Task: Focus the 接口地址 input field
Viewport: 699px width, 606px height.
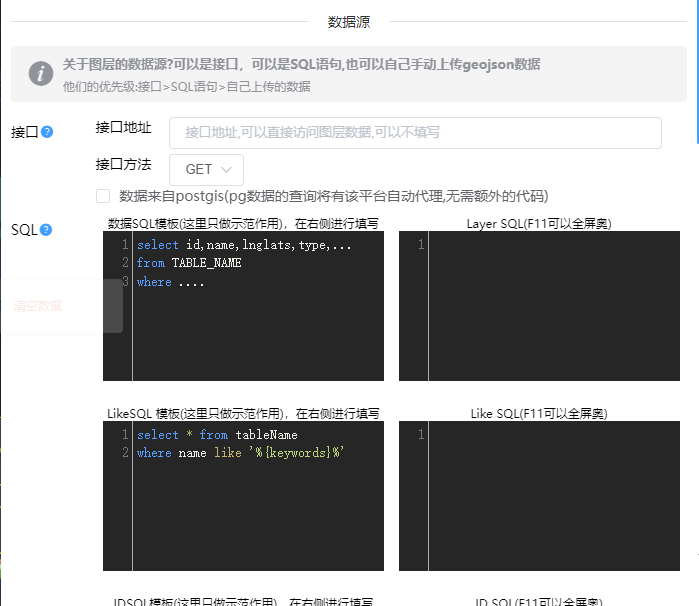Action: (415, 133)
